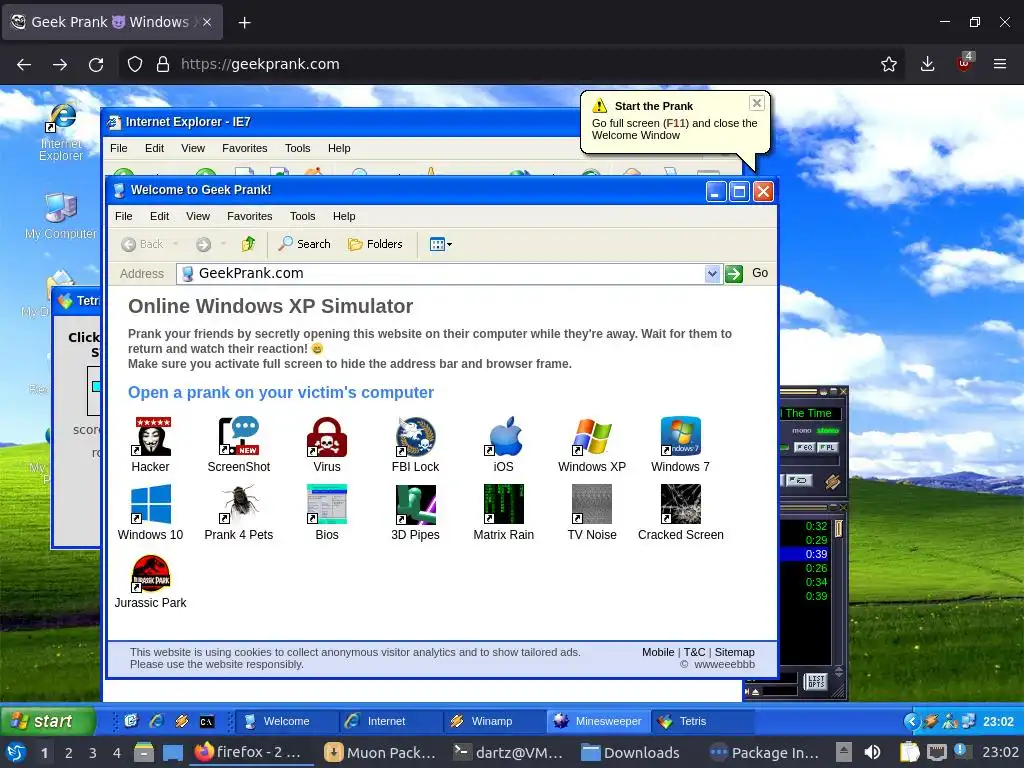Toggle Winamp repeat button
Viewport: 1024px width, 768px height.
(799, 481)
